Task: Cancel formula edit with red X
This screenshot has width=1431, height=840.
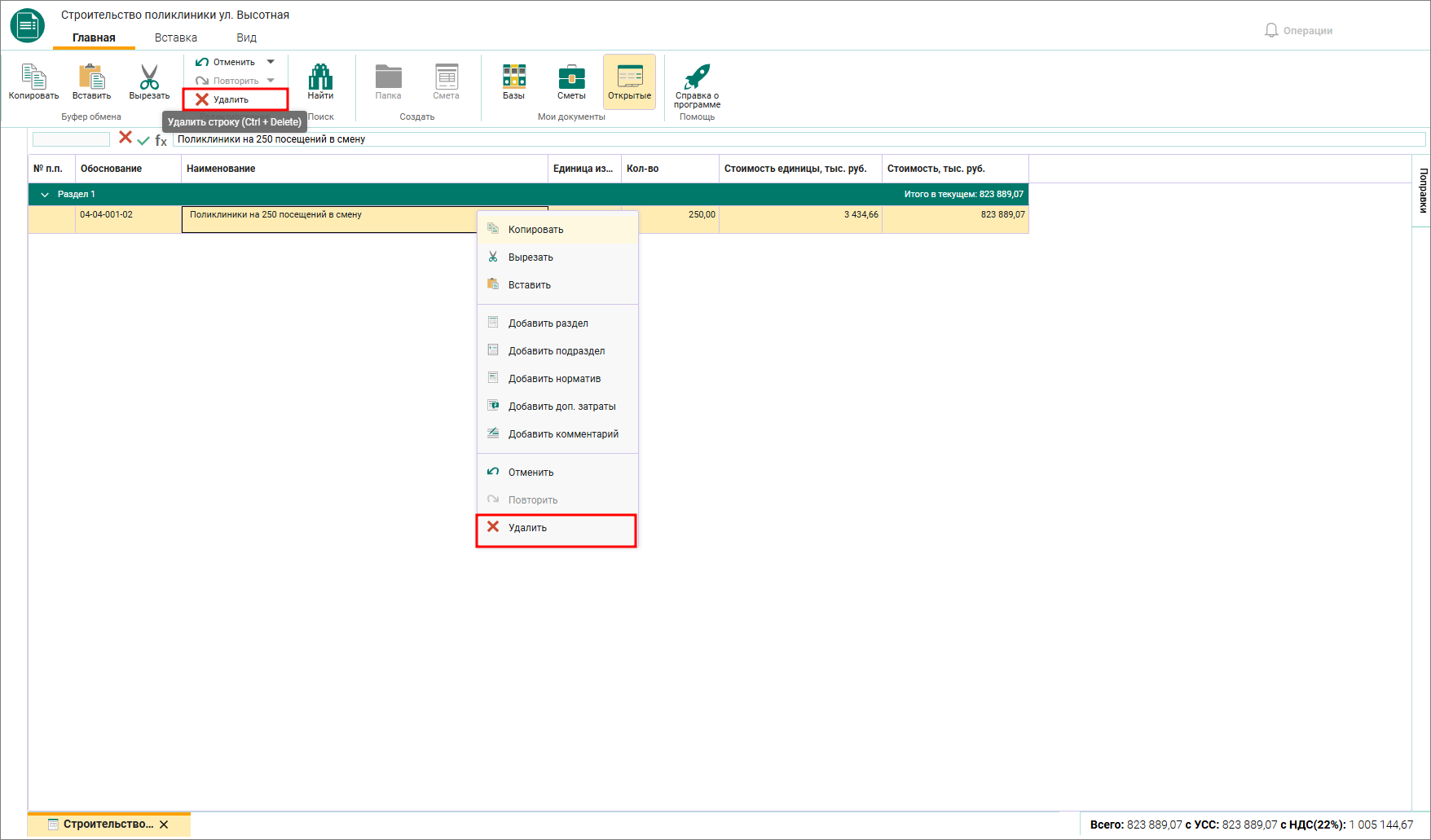Action: pos(125,138)
